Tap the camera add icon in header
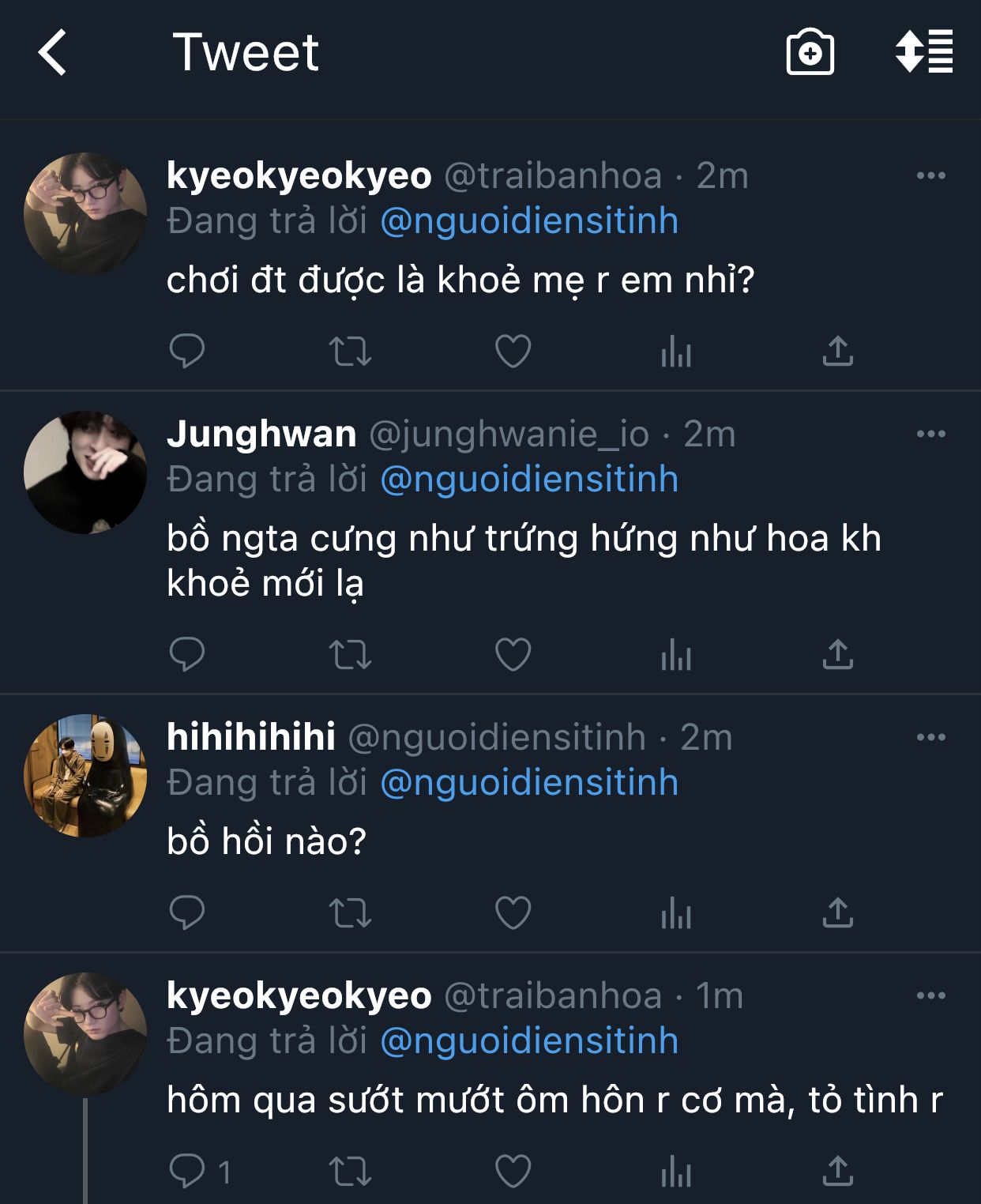Screen dimensions: 981x1204 [810, 53]
